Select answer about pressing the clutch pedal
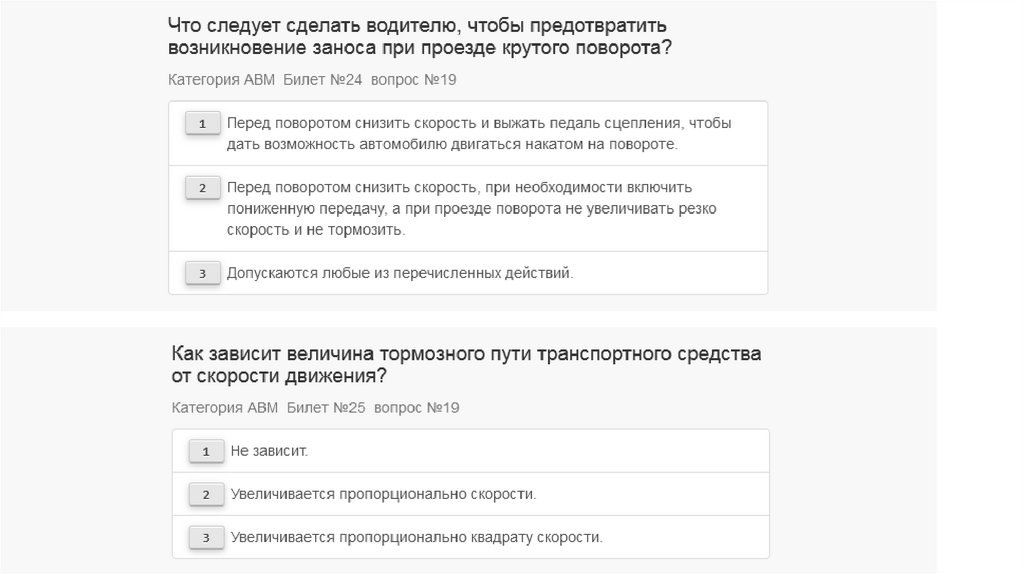Viewport: 1024px width, 574px height. click(478, 134)
